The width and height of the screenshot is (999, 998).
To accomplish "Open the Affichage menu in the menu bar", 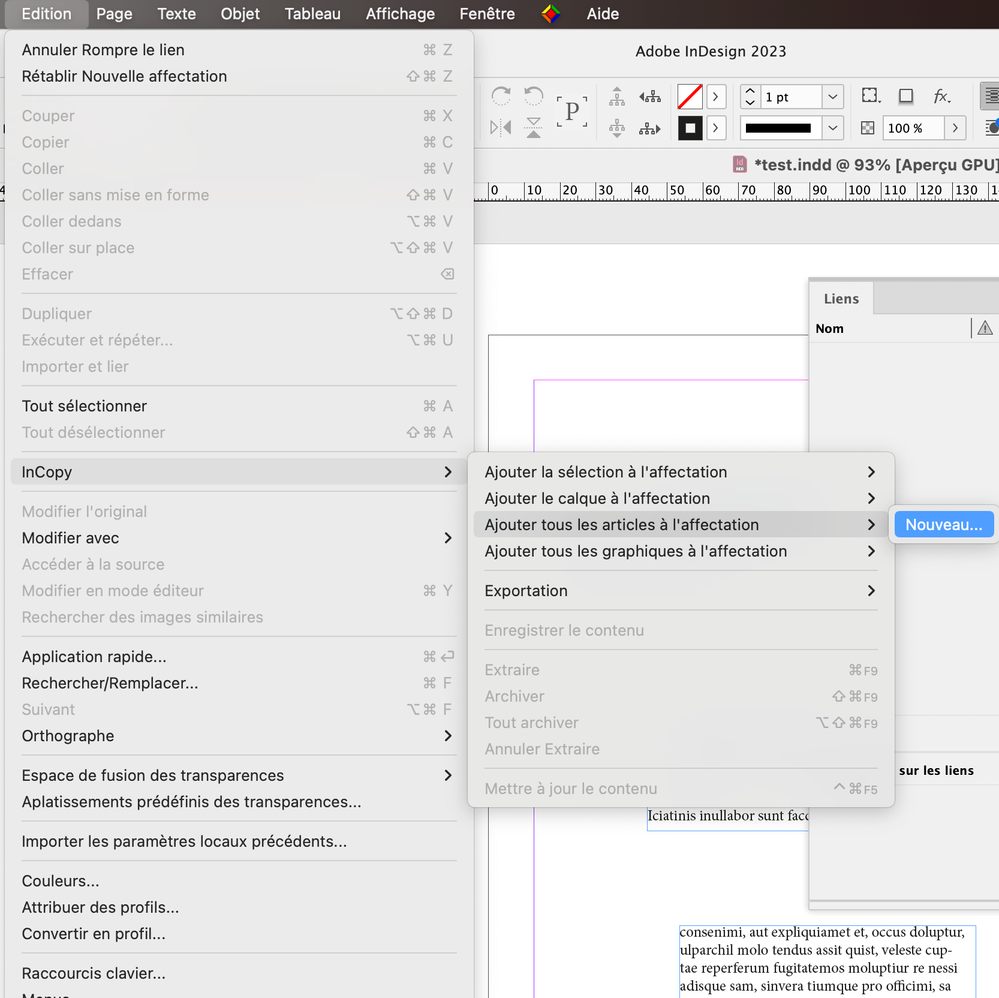I will coord(400,14).
